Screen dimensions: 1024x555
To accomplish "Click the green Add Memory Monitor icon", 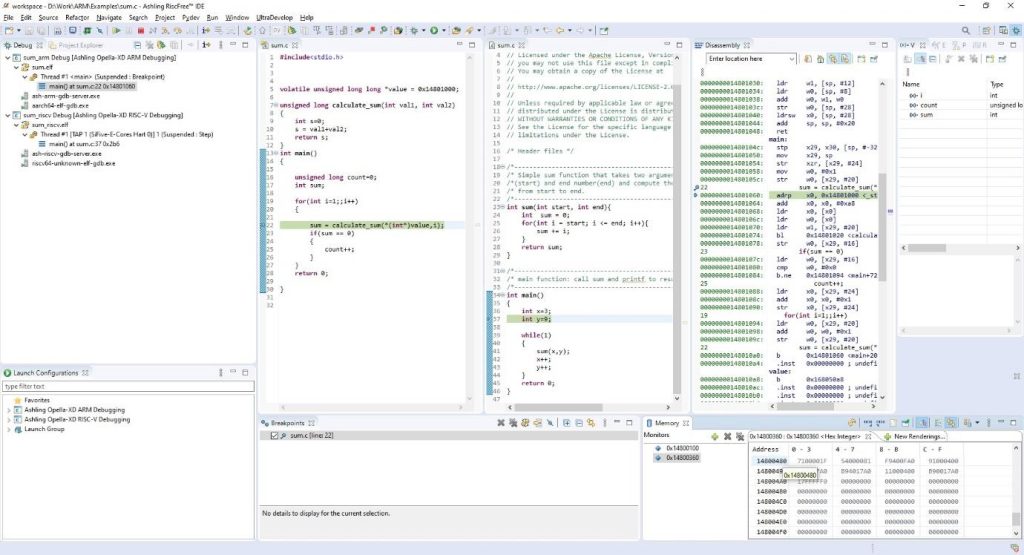I will pos(714,436).
